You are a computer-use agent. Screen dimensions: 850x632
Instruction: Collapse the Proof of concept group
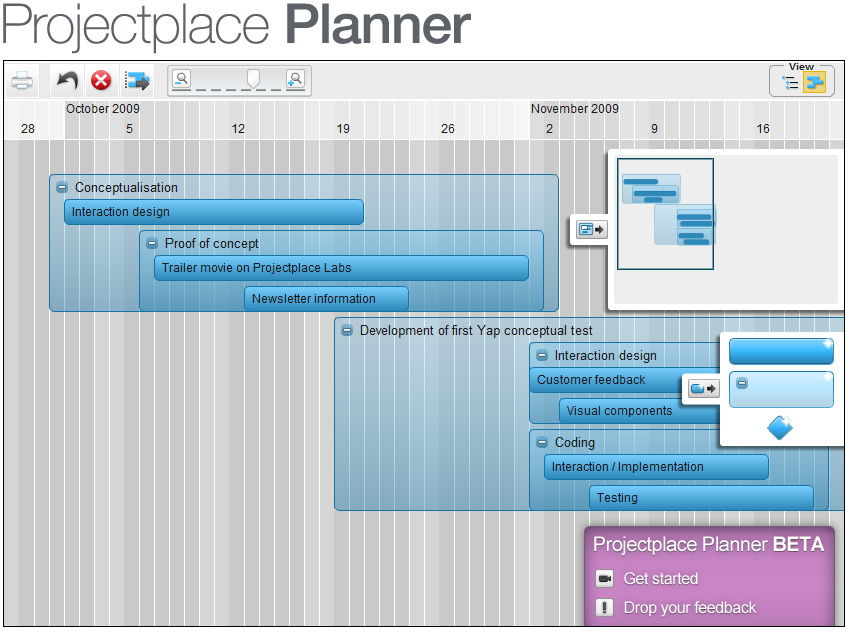pyautogui.click(x=152, y=244)
